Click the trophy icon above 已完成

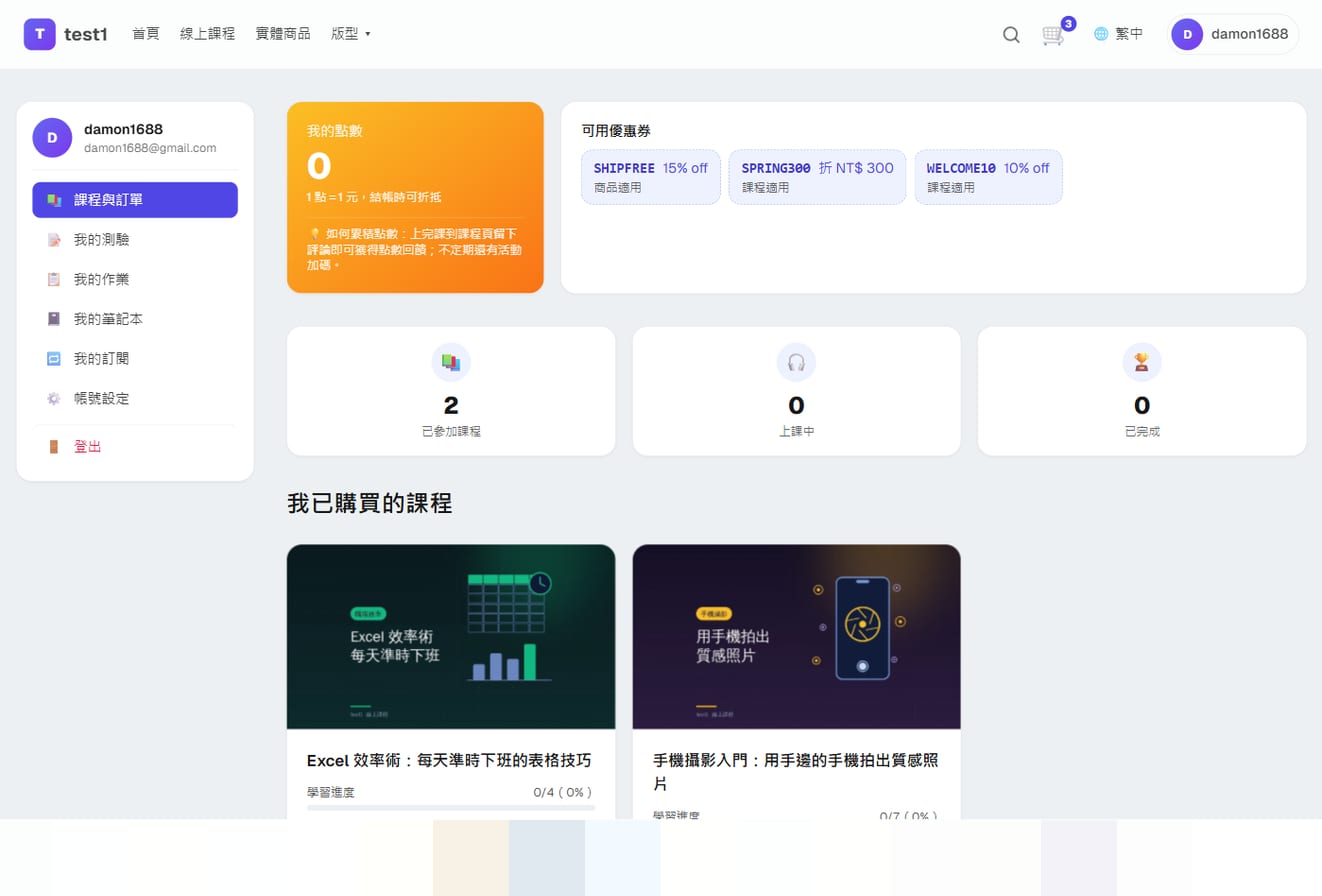coord(1142,362)
